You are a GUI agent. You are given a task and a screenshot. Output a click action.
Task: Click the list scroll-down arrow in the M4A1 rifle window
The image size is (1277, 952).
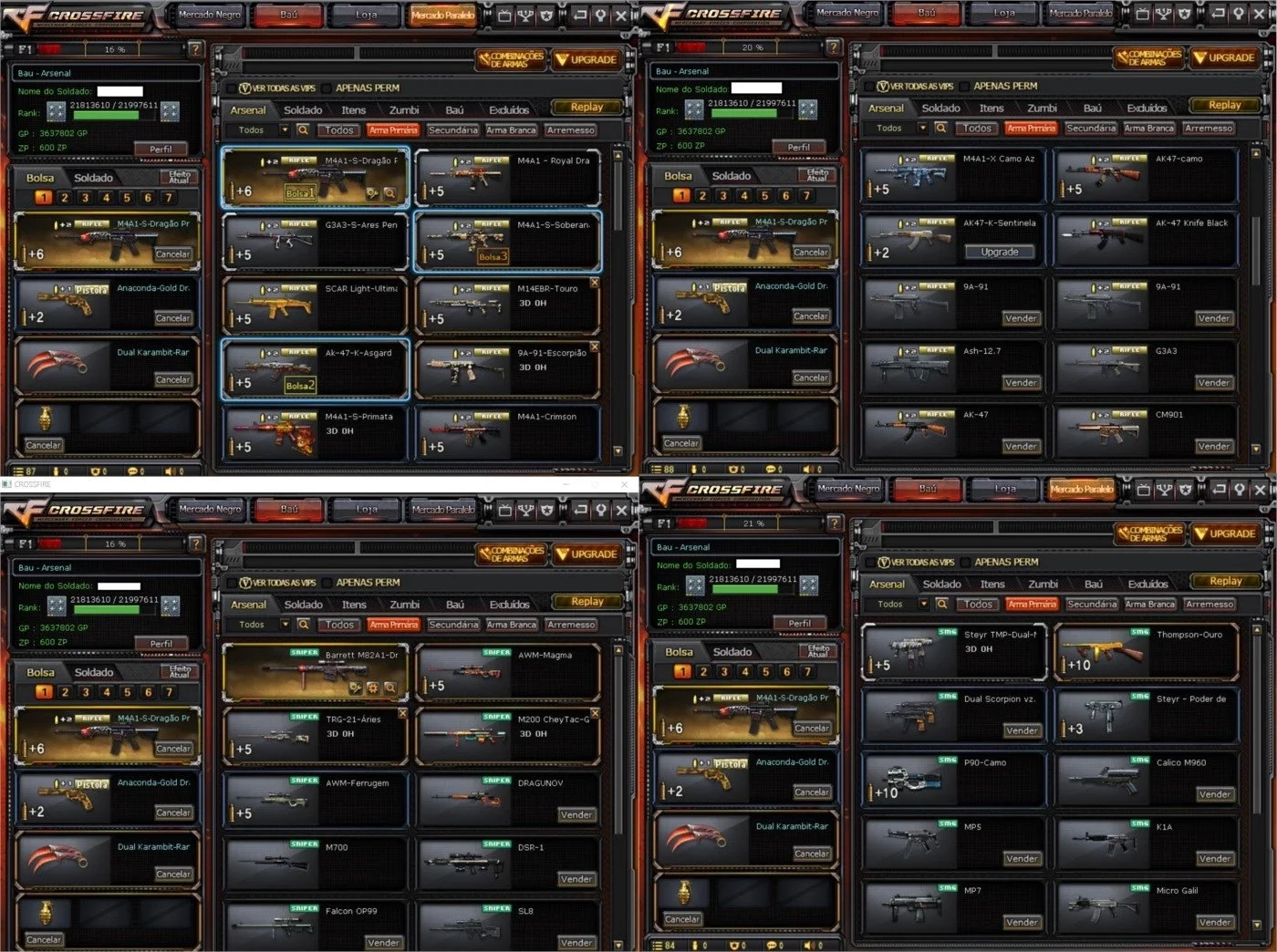(618, 450)
